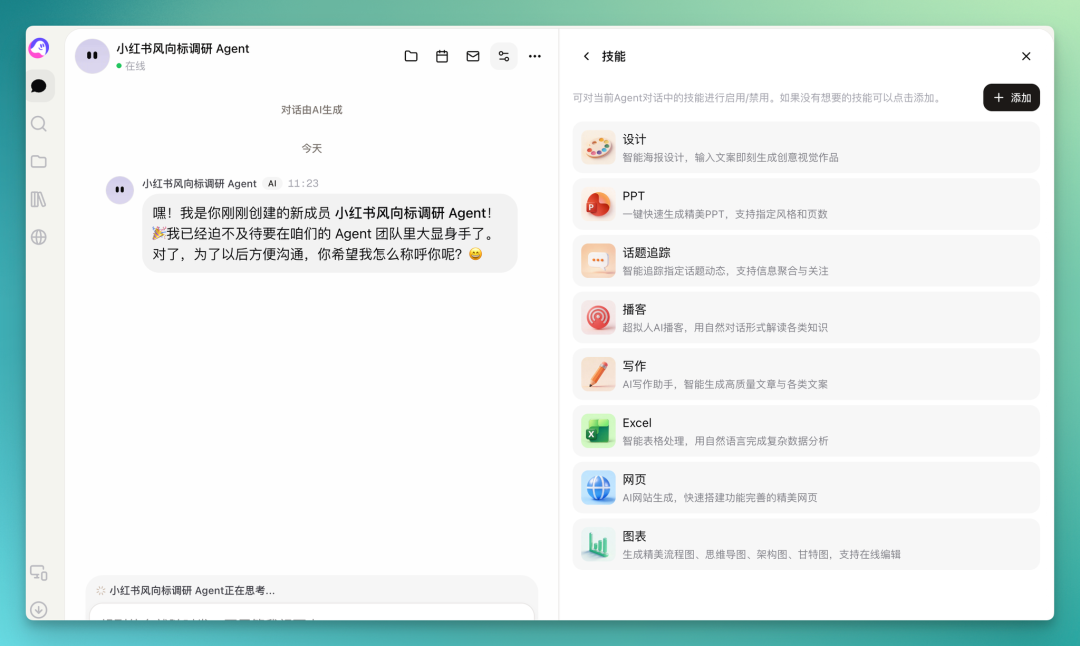Screen dimensions: 1080x646
Task: Click the 话题追踪 skill title text
Action: pos(646,253)
